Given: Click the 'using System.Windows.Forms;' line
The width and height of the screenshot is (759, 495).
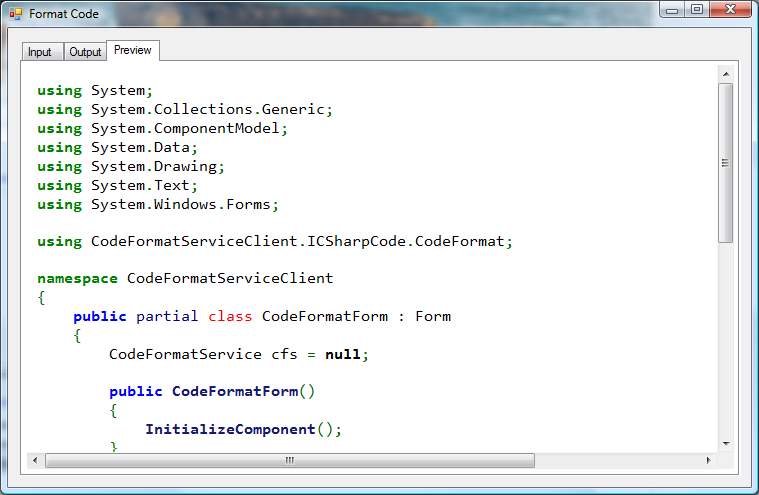Looking at the screenshot, I should pos(158,204).
